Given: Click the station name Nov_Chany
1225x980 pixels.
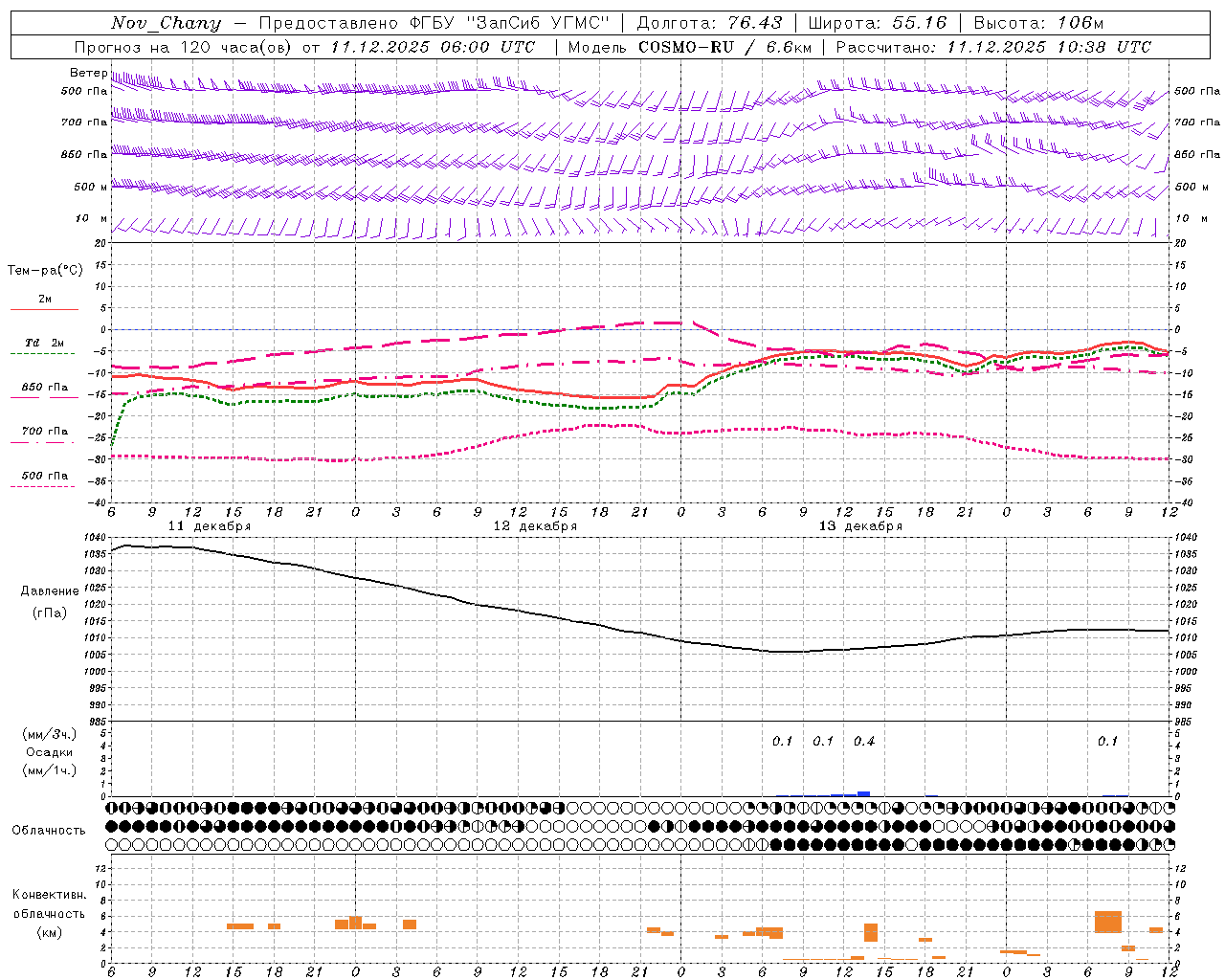Looking at the screenshot, I should pos(166,23).
